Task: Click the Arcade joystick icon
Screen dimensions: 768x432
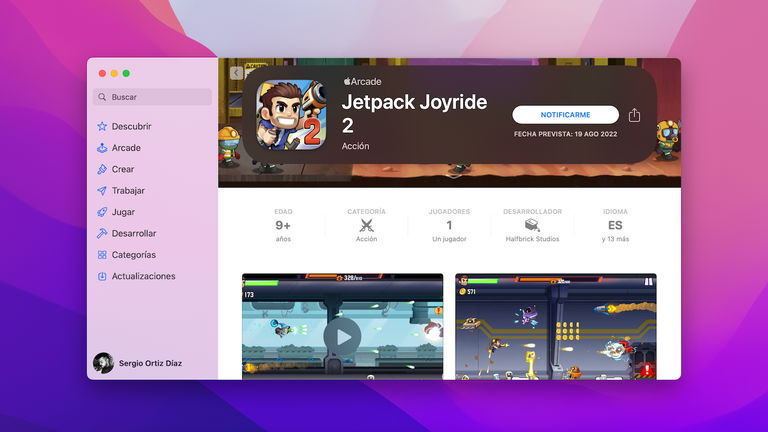Action: (x=102, y=148)
